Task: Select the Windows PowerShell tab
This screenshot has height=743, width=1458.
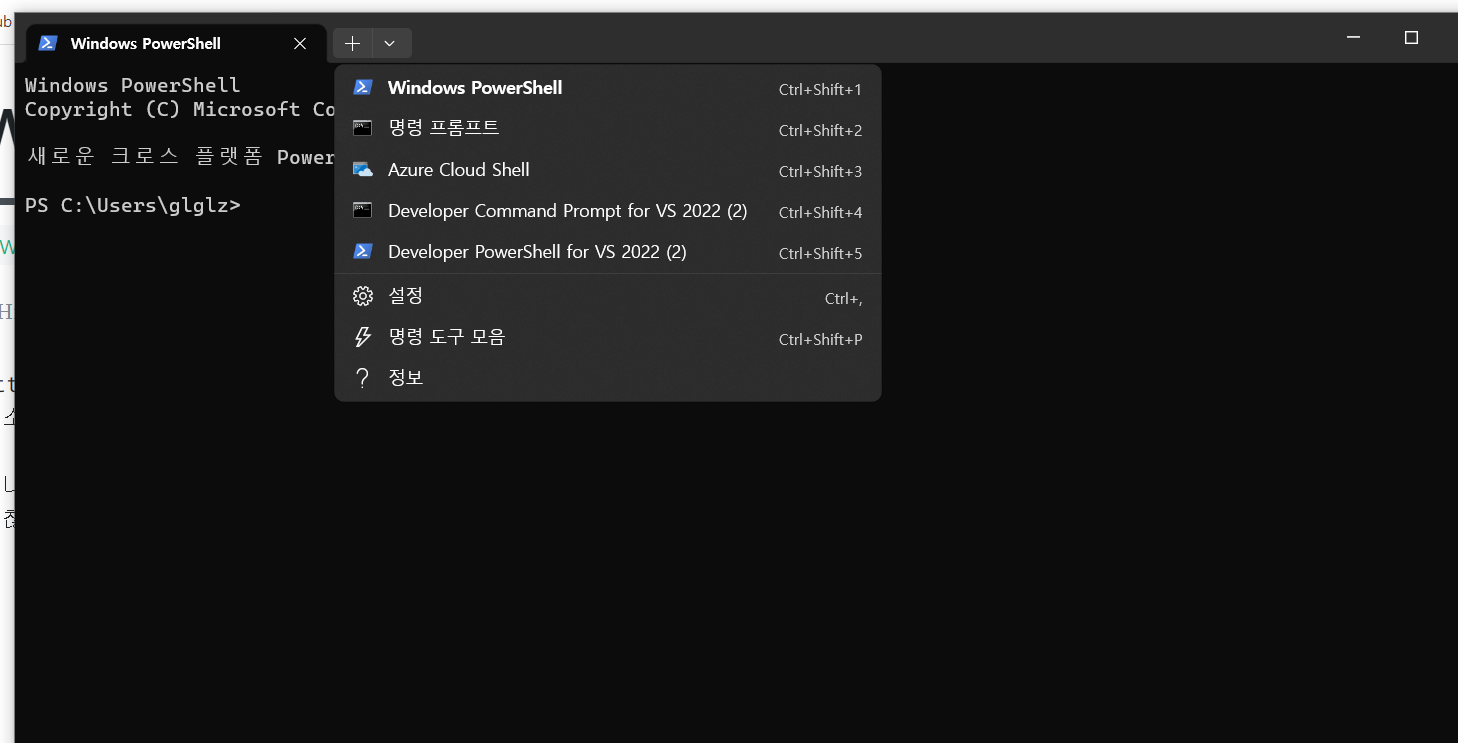Action: (176, 43)
